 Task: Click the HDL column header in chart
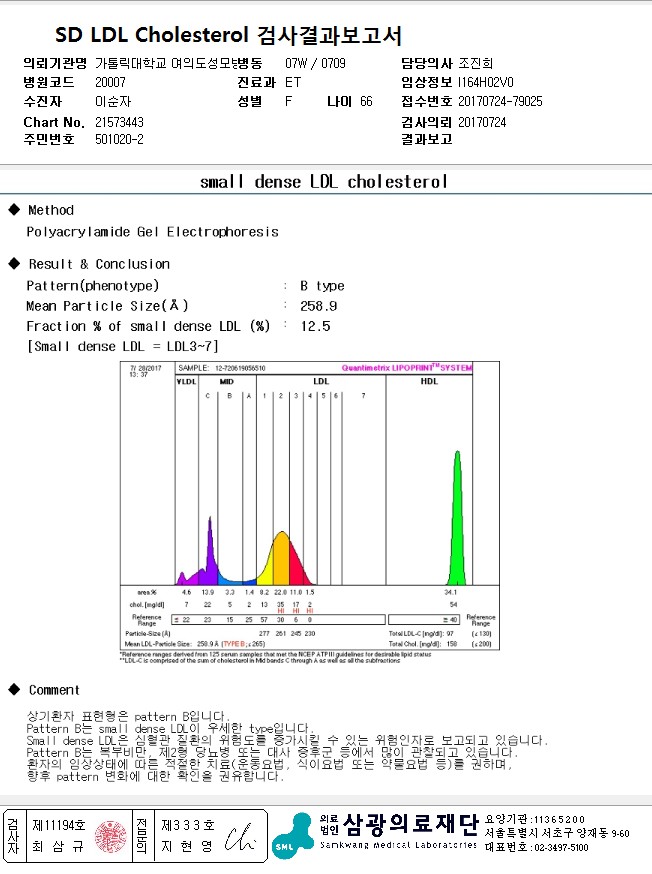click(429, 382)
